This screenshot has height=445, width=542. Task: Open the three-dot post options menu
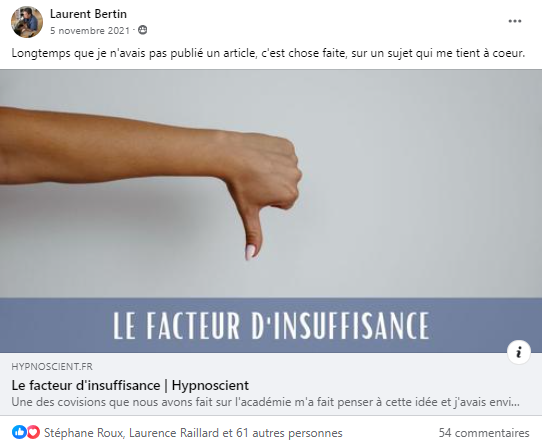(x=514, y=21)
